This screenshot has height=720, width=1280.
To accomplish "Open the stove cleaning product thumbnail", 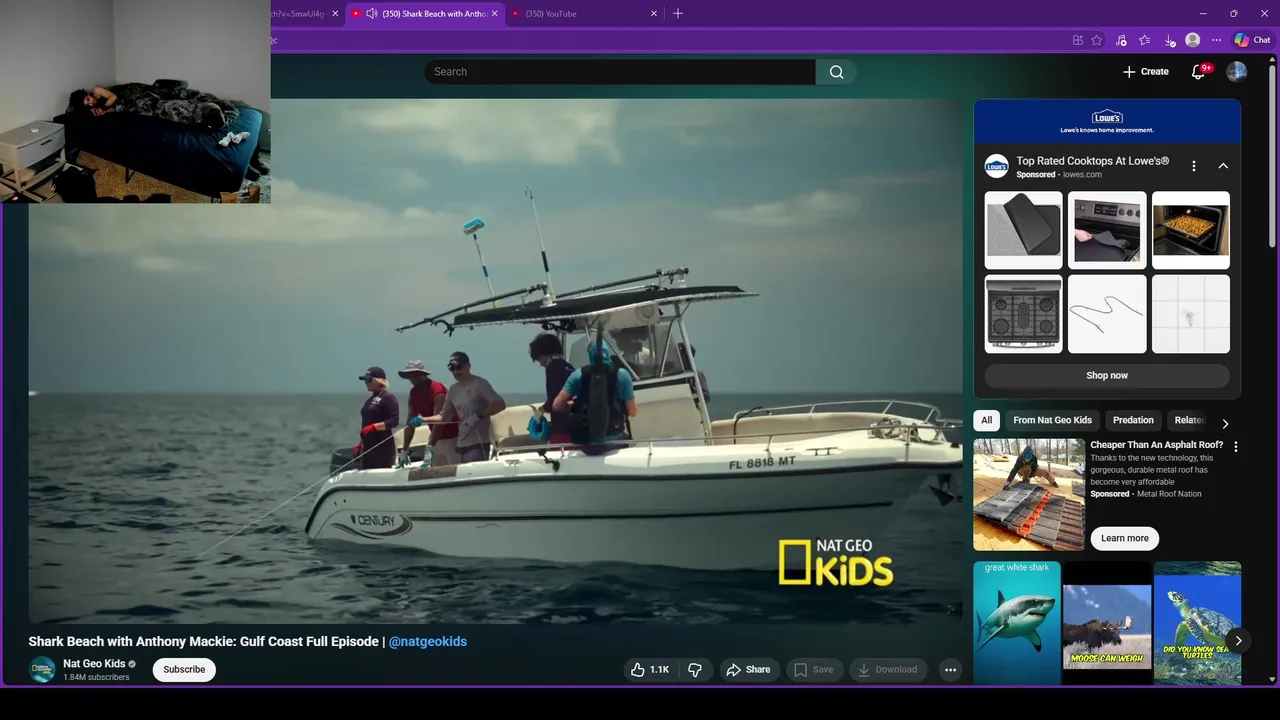I will pos(1107,230).
